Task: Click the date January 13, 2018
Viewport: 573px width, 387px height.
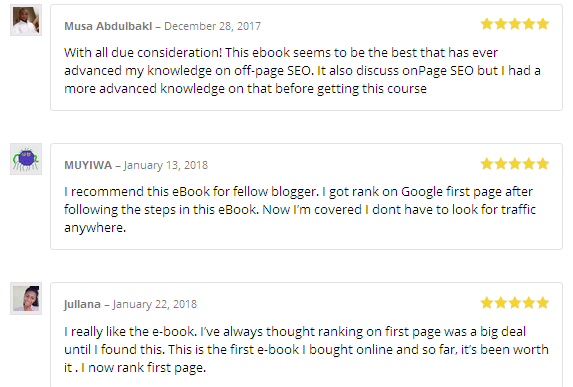Action: pos(166,165)
